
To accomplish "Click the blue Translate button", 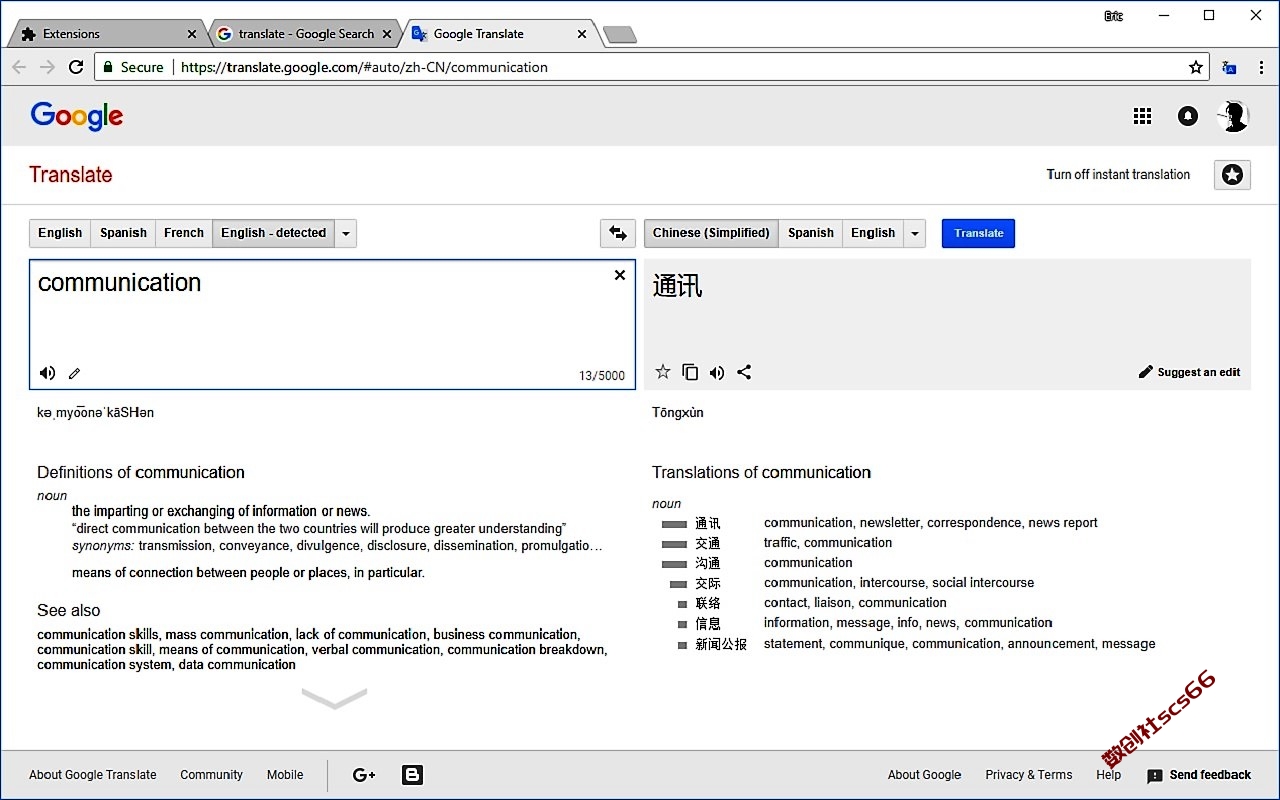I will [978, 233].
